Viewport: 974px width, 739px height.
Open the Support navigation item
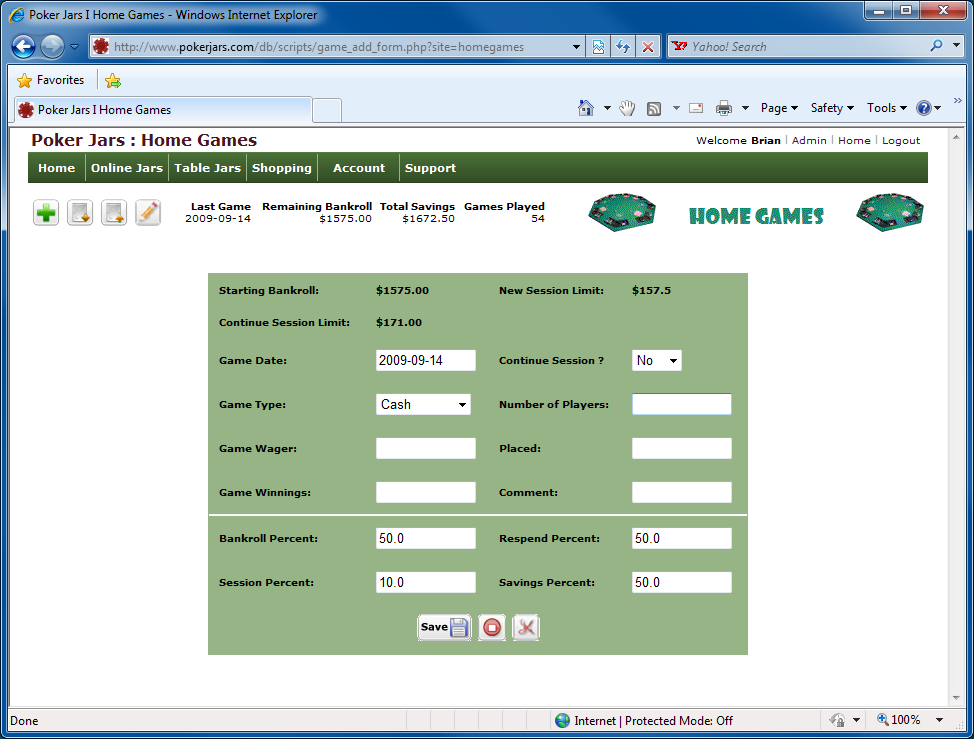(x=430, y=168)
